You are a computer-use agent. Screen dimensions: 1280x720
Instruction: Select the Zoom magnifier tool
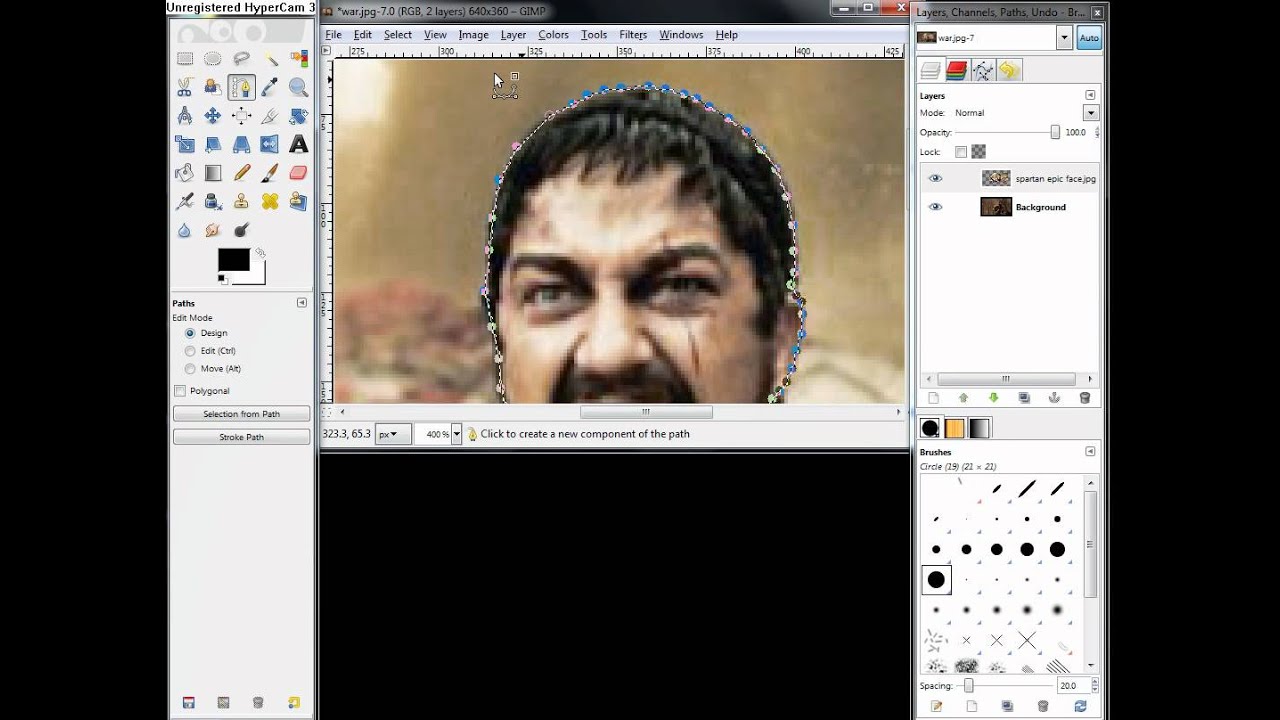[298, 88]
